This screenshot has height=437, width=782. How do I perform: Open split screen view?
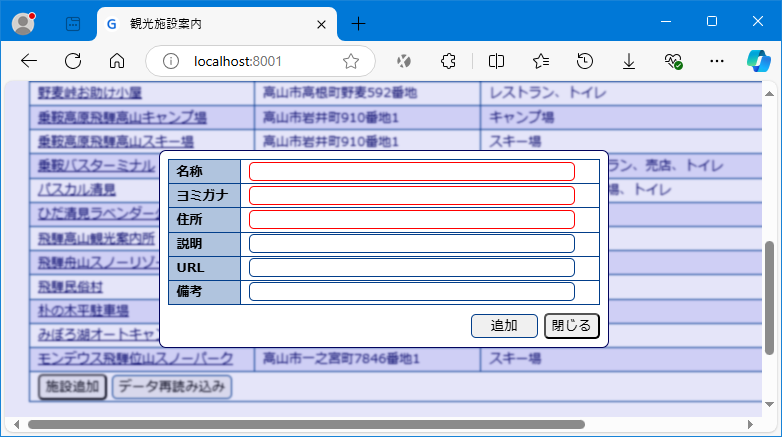point(496,61)
